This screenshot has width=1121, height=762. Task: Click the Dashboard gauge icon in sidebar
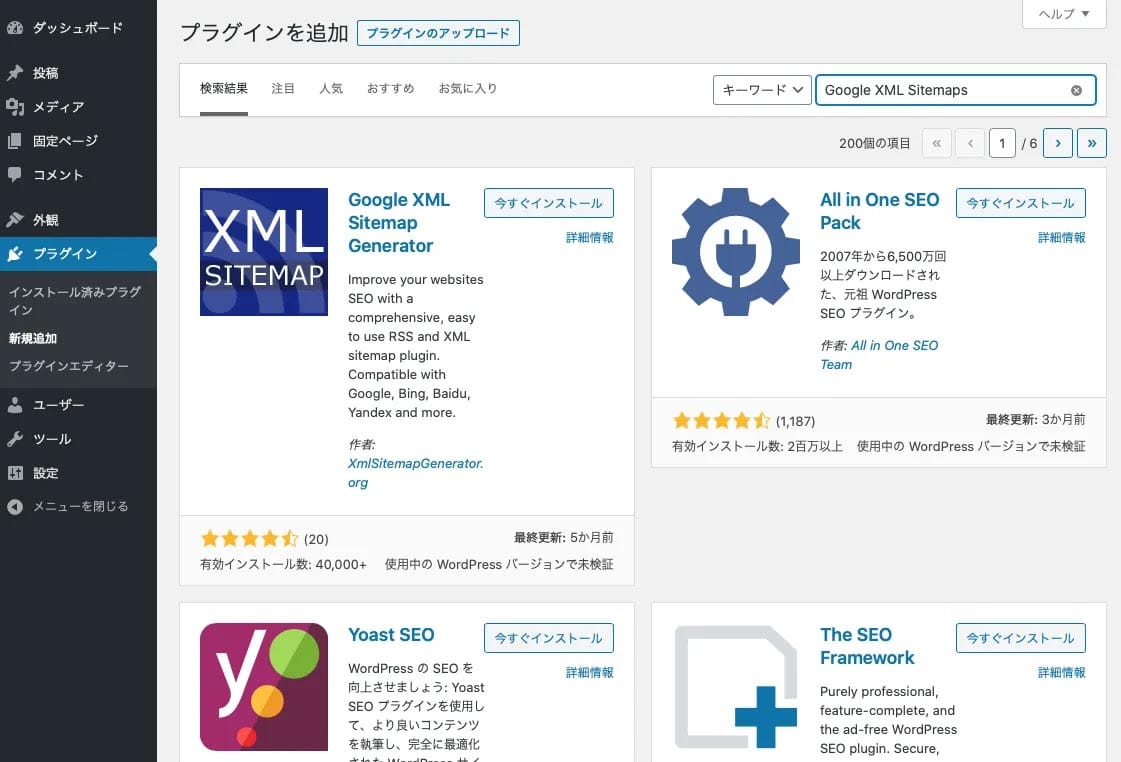click(x=15, y=28)
